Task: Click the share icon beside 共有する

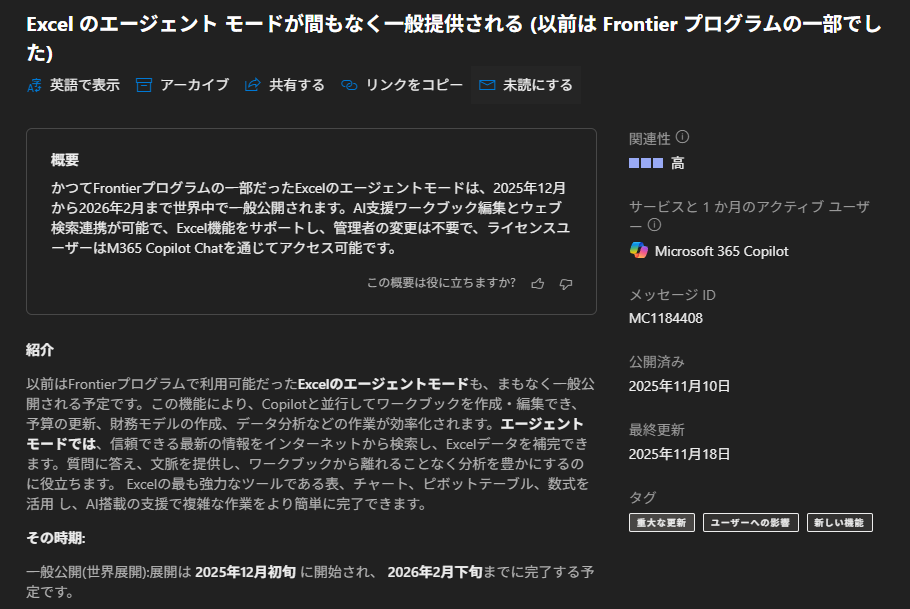Action: 253,86
